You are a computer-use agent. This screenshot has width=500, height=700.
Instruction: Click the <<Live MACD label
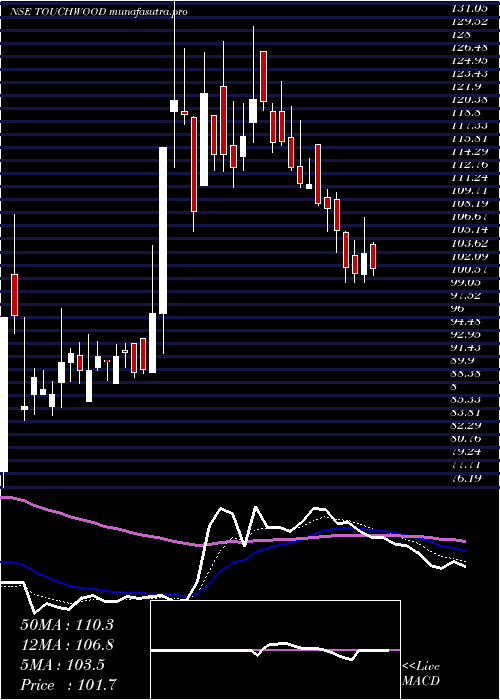coord(421,674)
